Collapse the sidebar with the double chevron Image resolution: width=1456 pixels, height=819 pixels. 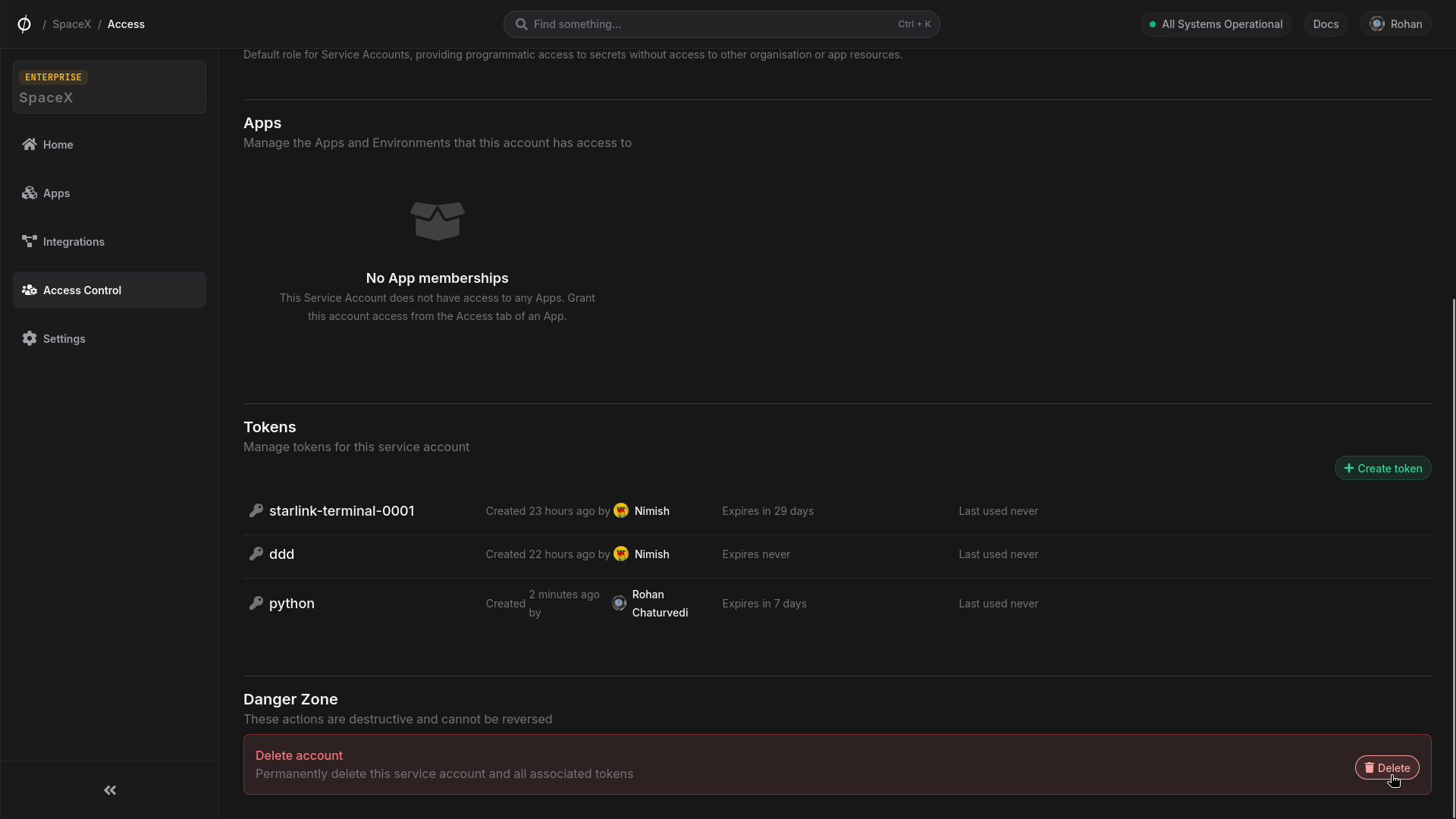pos(109,790)
